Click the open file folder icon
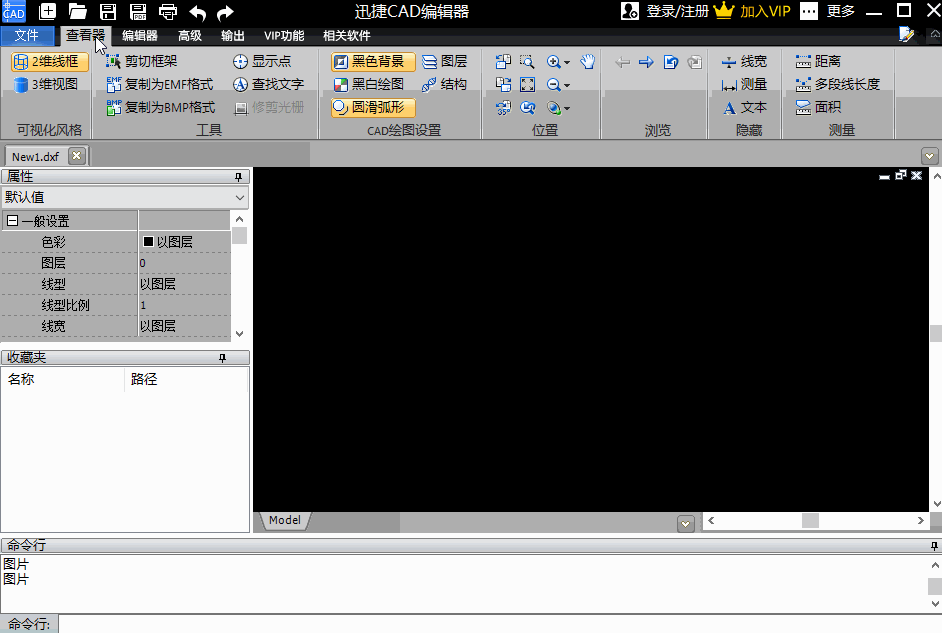The height and width of the screenshot is (633, 942). point(78,12)
